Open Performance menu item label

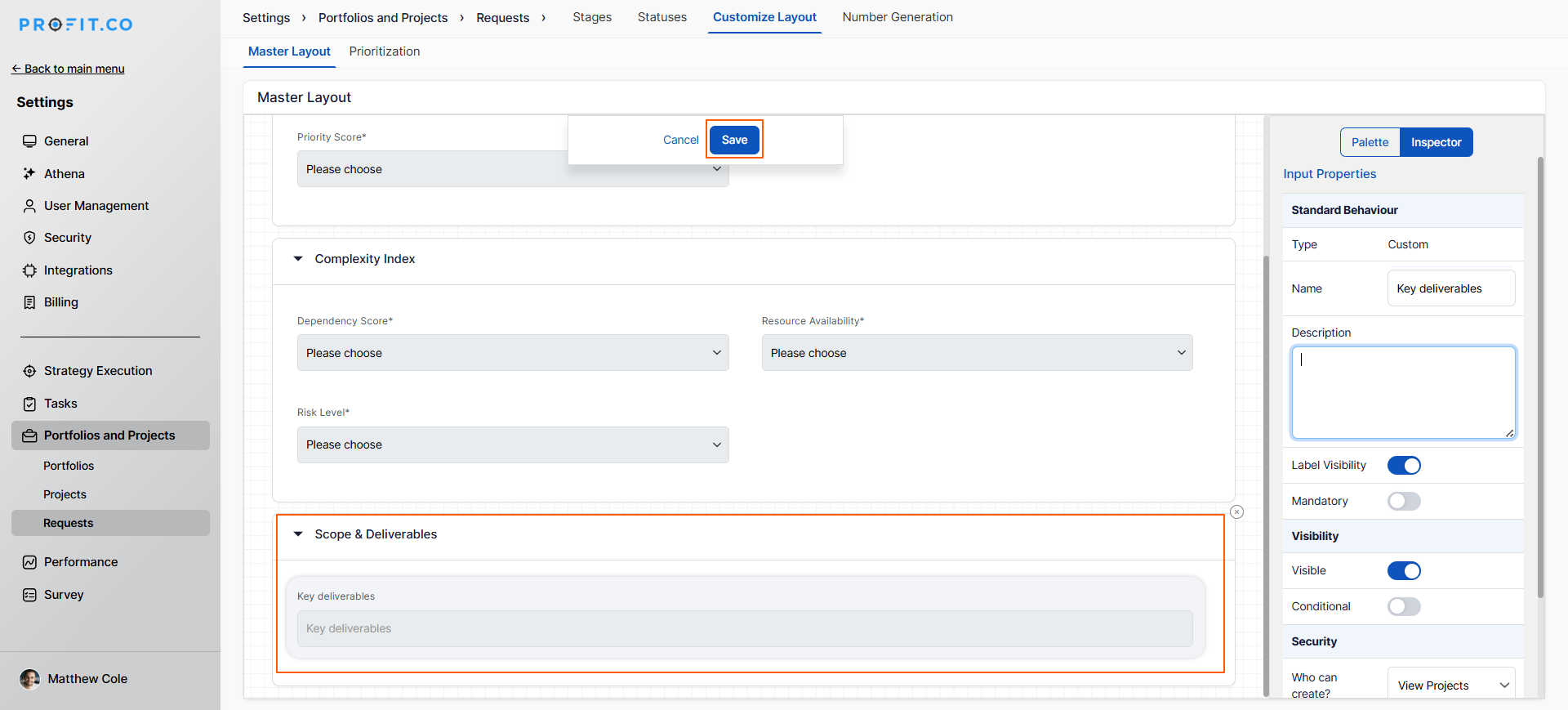tap(81, 562)
